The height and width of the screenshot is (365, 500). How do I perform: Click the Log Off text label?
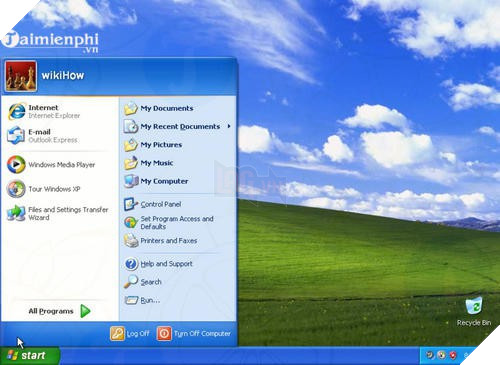pyautogui.click(x=138, y=333)
